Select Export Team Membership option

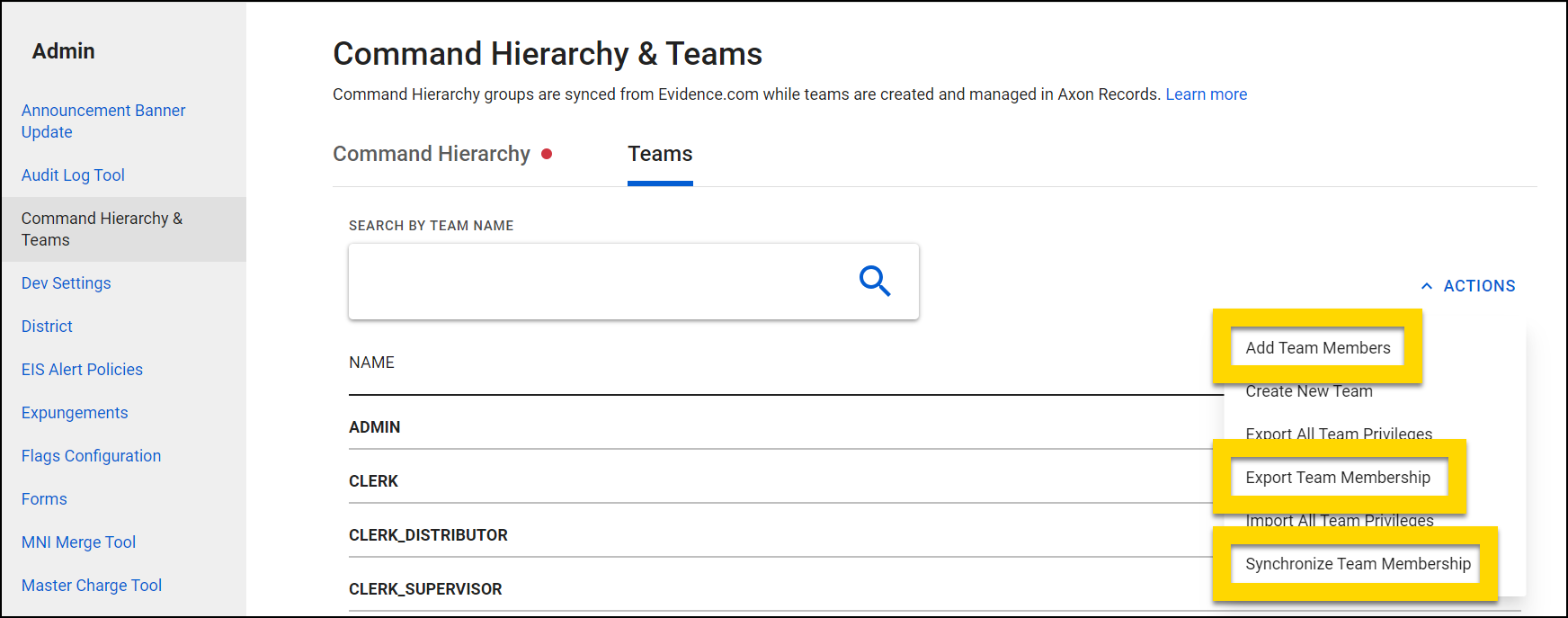1338,478
